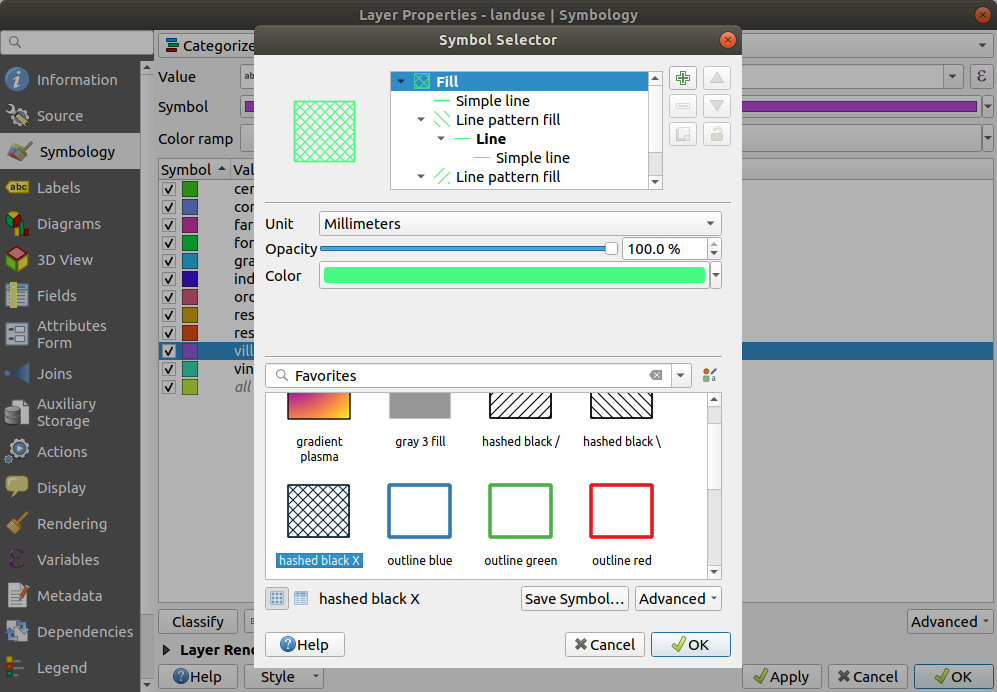The height and width of the screenshot is (692, 997).
Task: Click the Save Symbol button
Action: coord(575,599)
